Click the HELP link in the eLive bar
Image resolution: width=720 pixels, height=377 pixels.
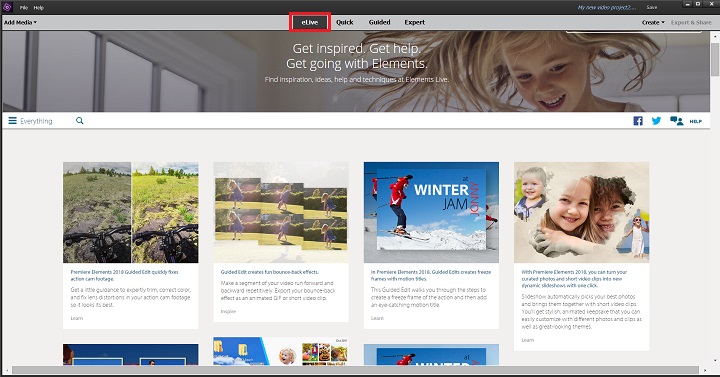[x=695, y=121]
